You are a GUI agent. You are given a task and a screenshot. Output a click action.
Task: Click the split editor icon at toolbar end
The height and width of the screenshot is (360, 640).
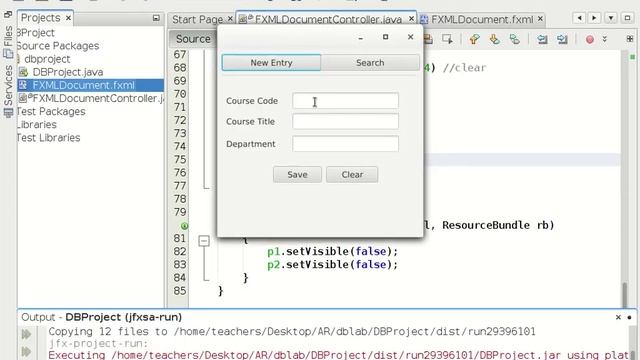tap(630, 39)
